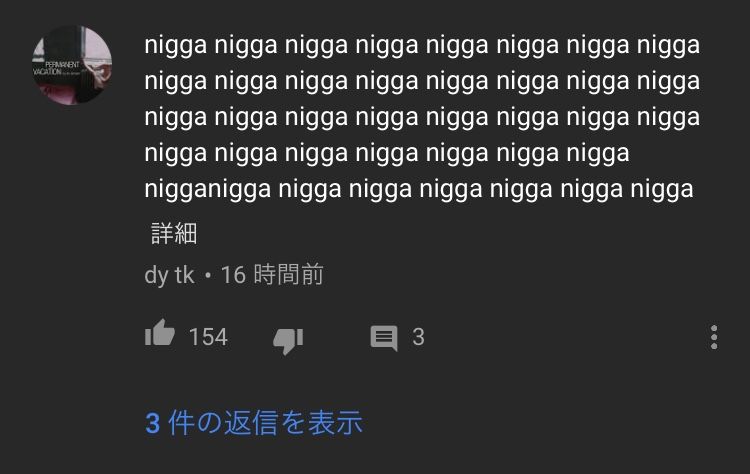Click the reply count number 3
Viewport: 750px width, 474px height.
(x=419, y=337)
